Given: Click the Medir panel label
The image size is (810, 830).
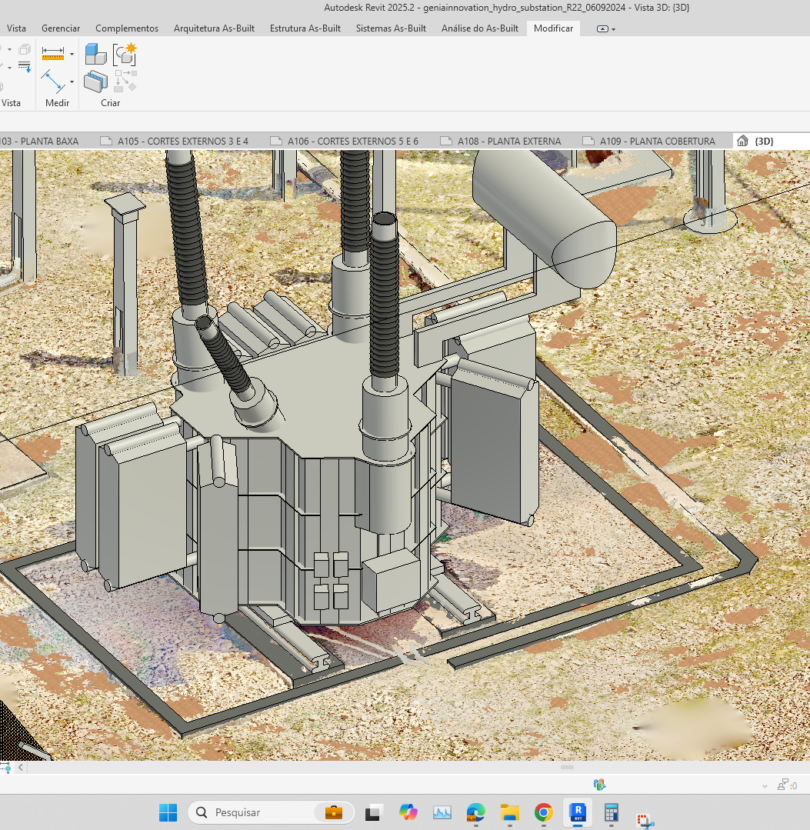Looking at the screenshot, I should (x=57, y=103).
